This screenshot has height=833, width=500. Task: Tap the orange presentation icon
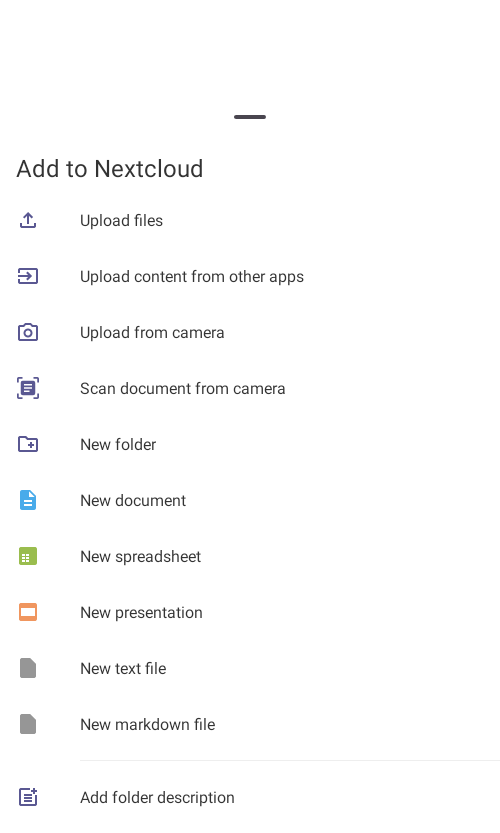click(28, 612)
